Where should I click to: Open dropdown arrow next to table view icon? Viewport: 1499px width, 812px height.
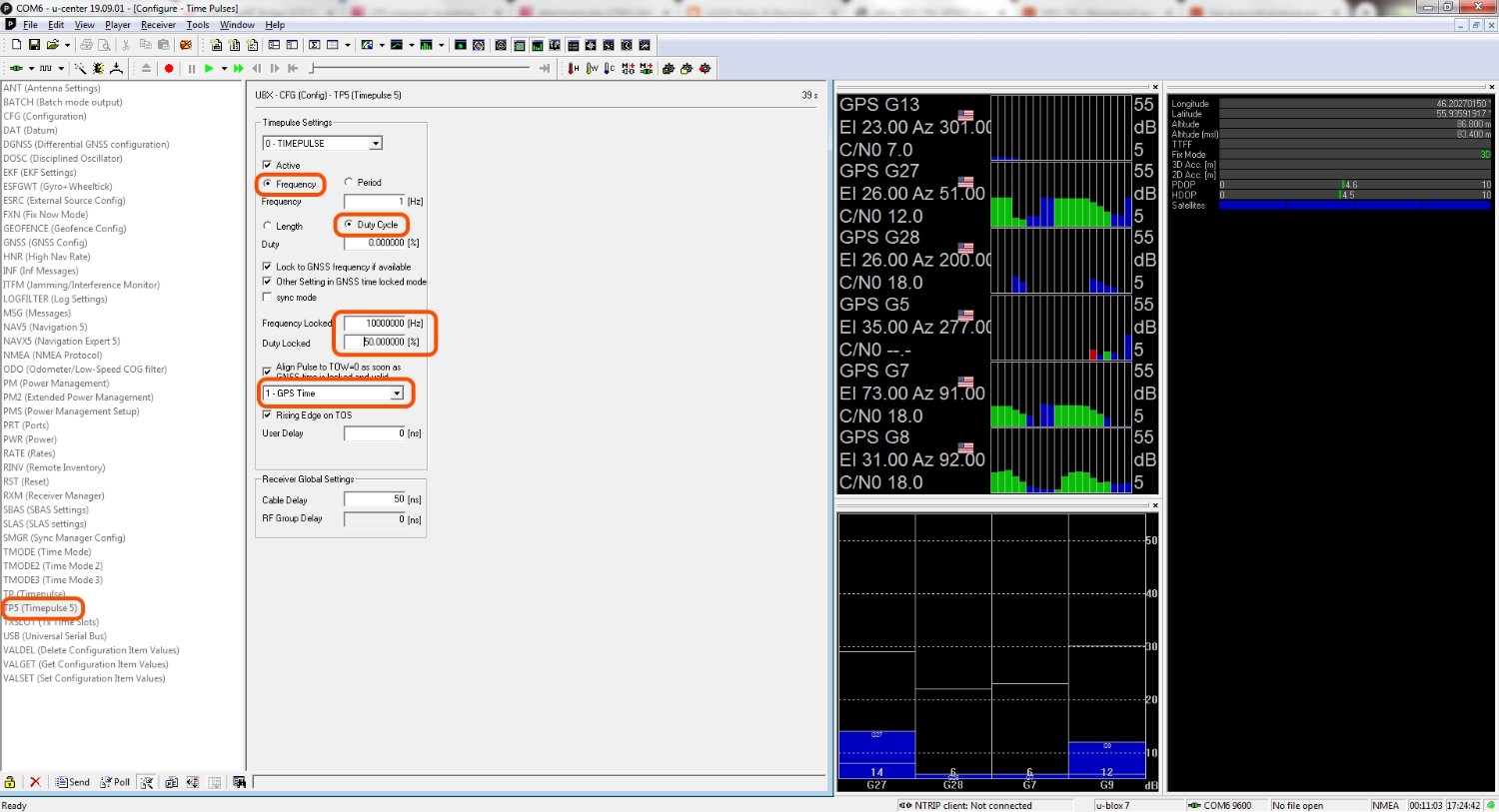click(348, 45)
